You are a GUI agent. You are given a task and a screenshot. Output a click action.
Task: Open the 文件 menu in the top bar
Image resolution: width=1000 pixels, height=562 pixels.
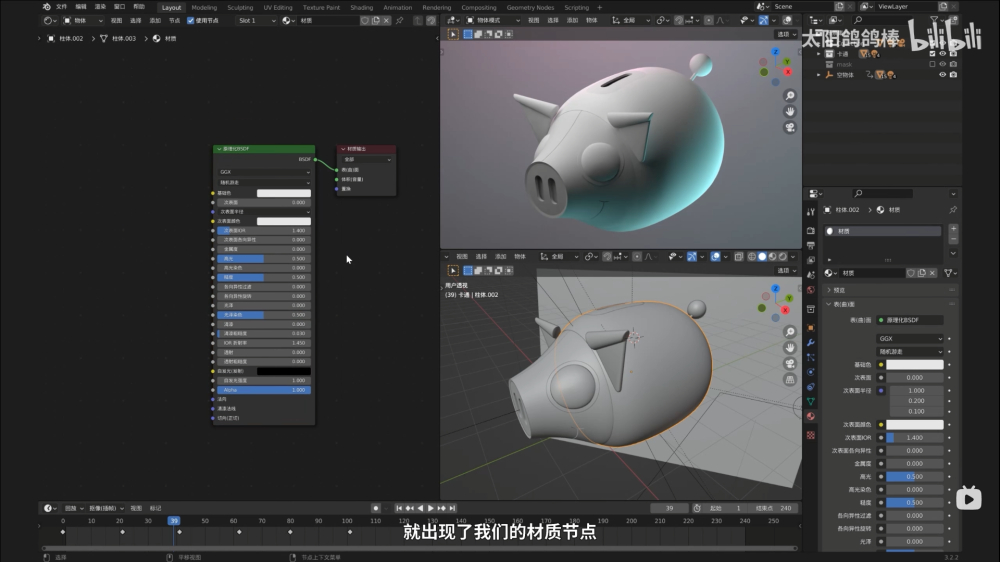61,7
